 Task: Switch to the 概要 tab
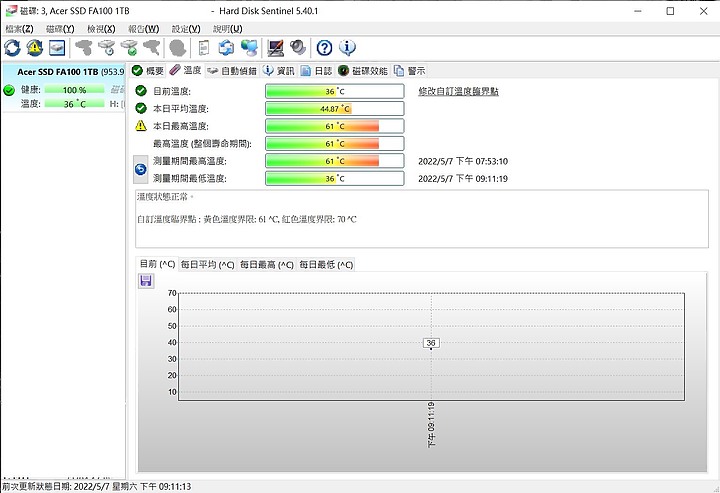tap(148, 71)
